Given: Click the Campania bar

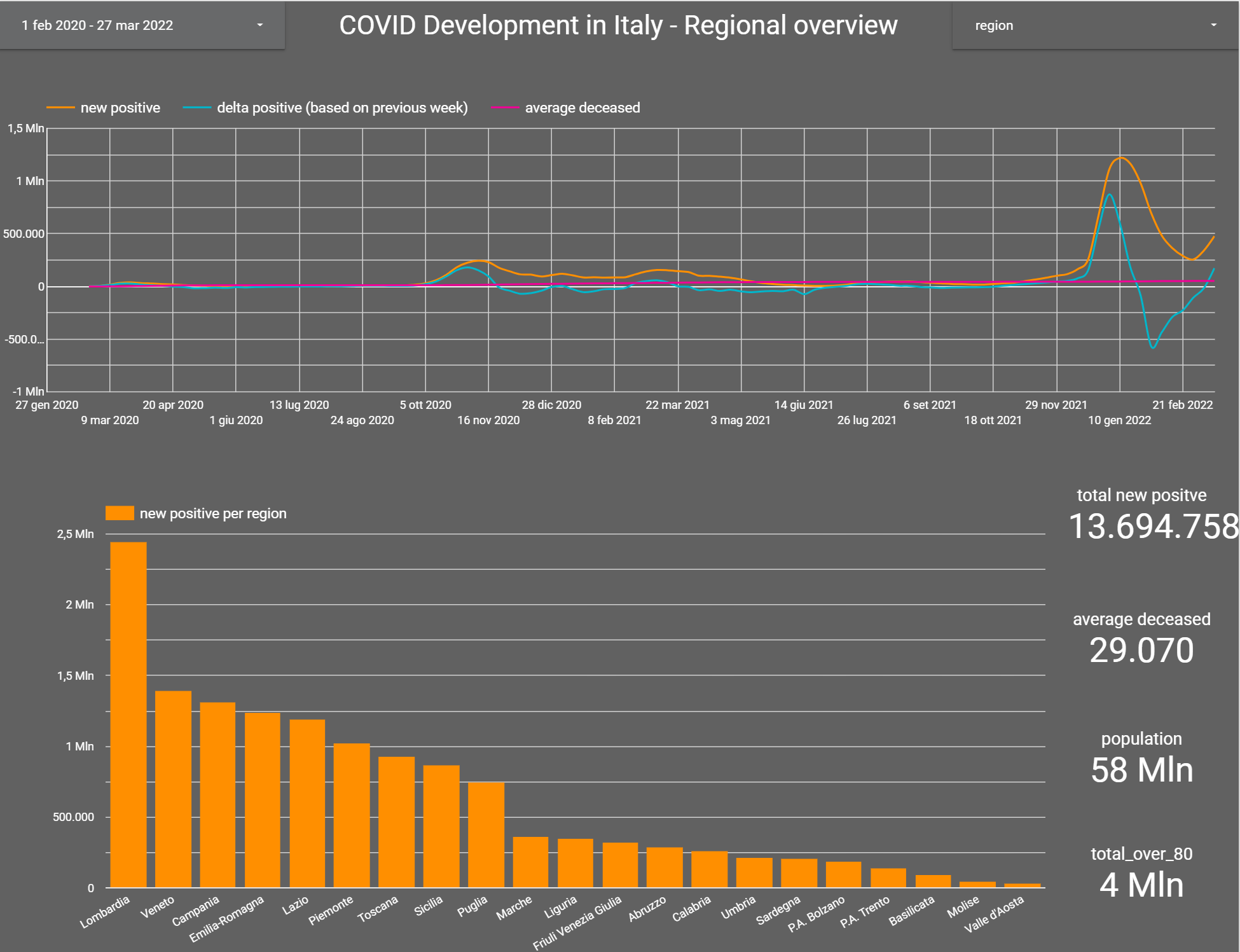Looking at the screenshot, I should [x=217, y=795].
